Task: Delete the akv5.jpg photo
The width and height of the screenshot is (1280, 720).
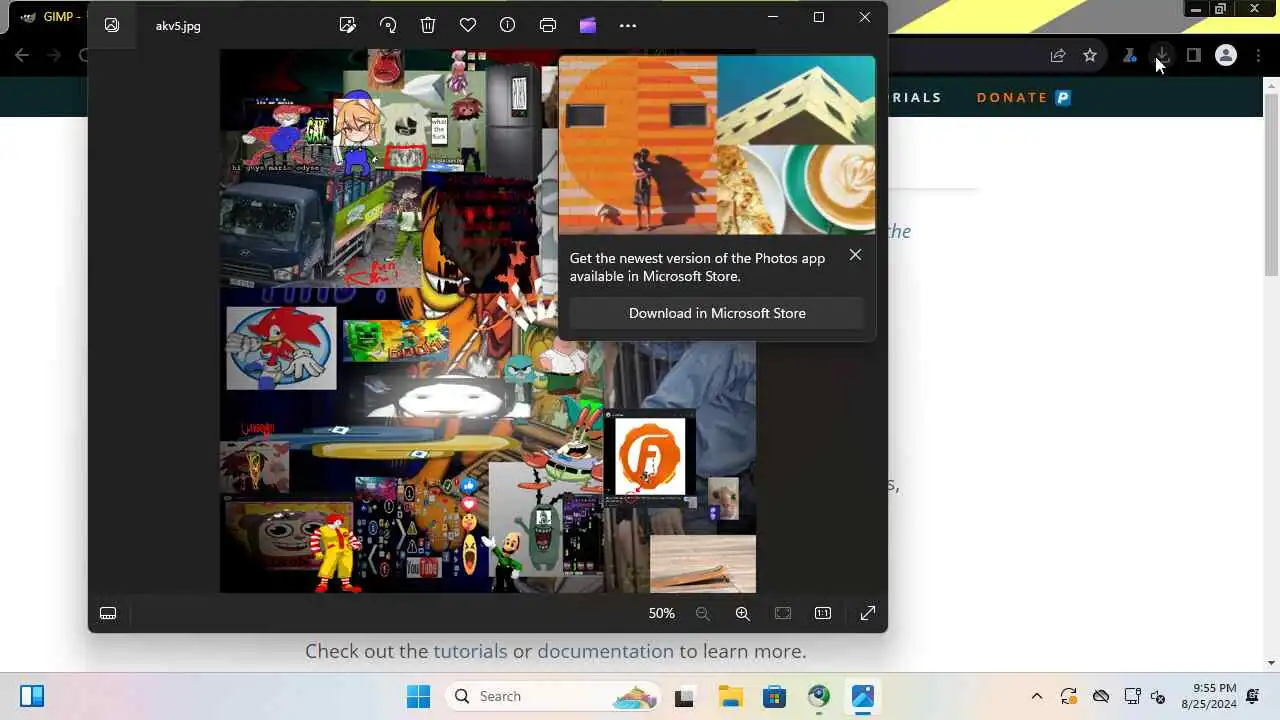Action: 428,25
